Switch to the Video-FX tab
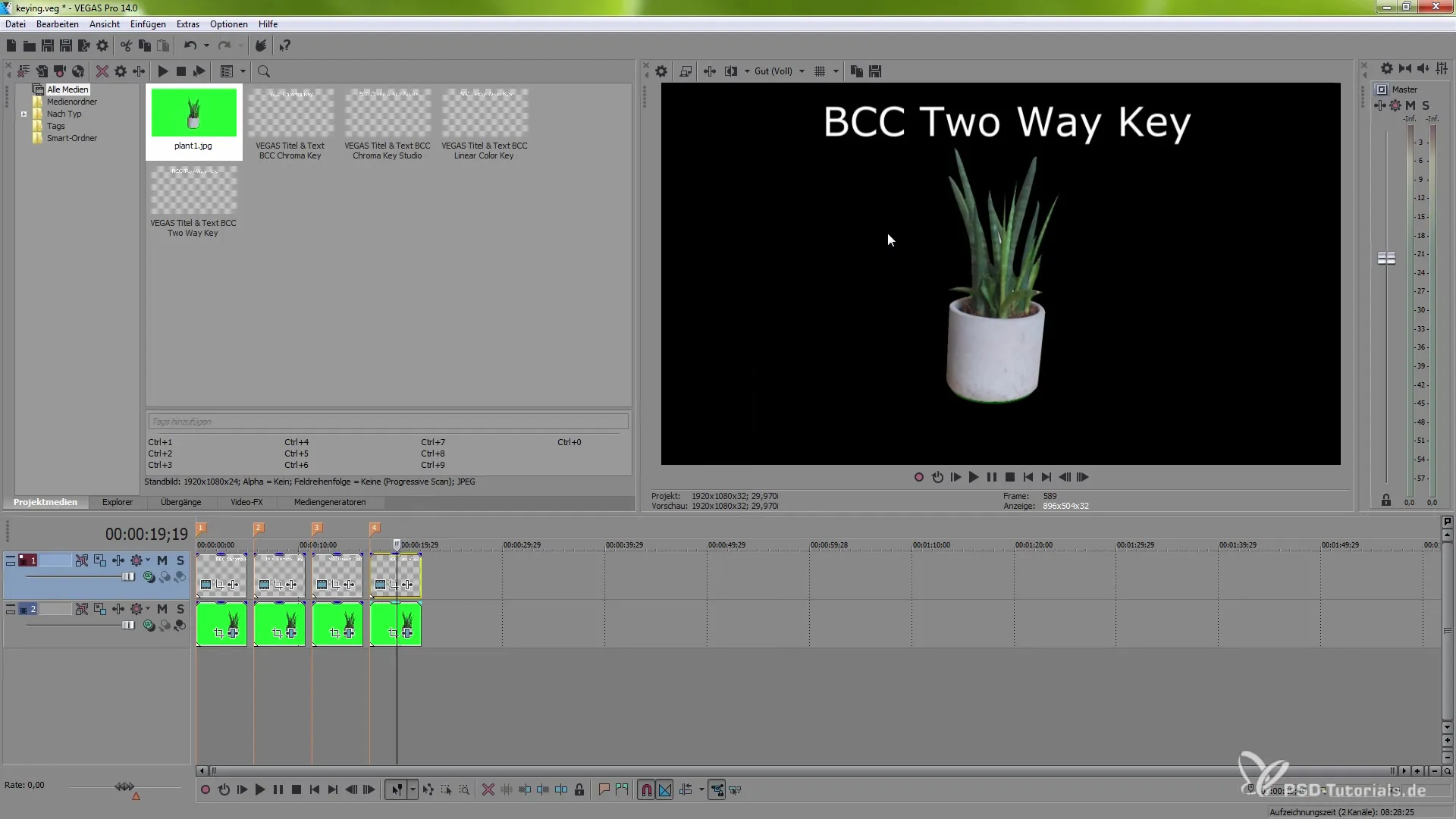The height and width of the screenshot is (819, 1456). [x=246, y=503]
